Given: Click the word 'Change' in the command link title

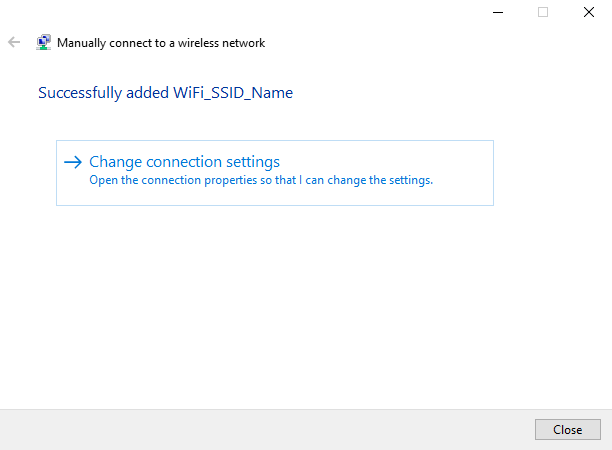Looking at the screenshot, I should [x=116, y=162].
